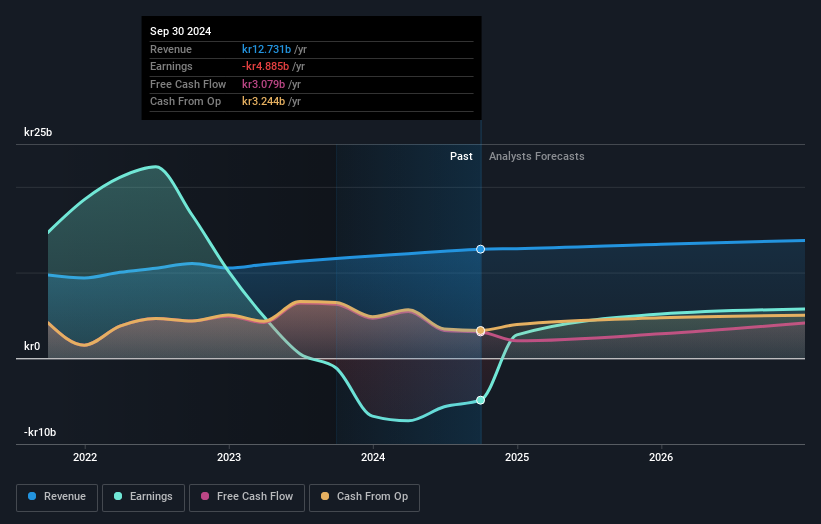Click the tooltip's Revenue row label
This screenshot has height=524, width=821.
[x=171, y=49]
